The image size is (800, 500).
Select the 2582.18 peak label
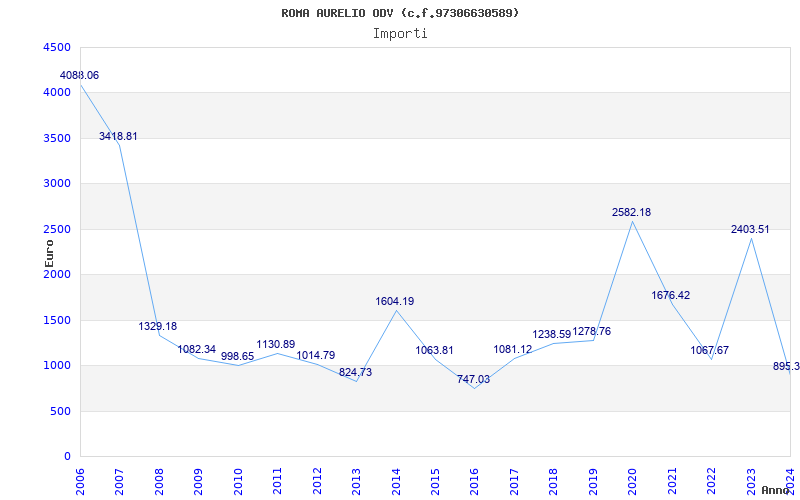[x=631, y=212]
